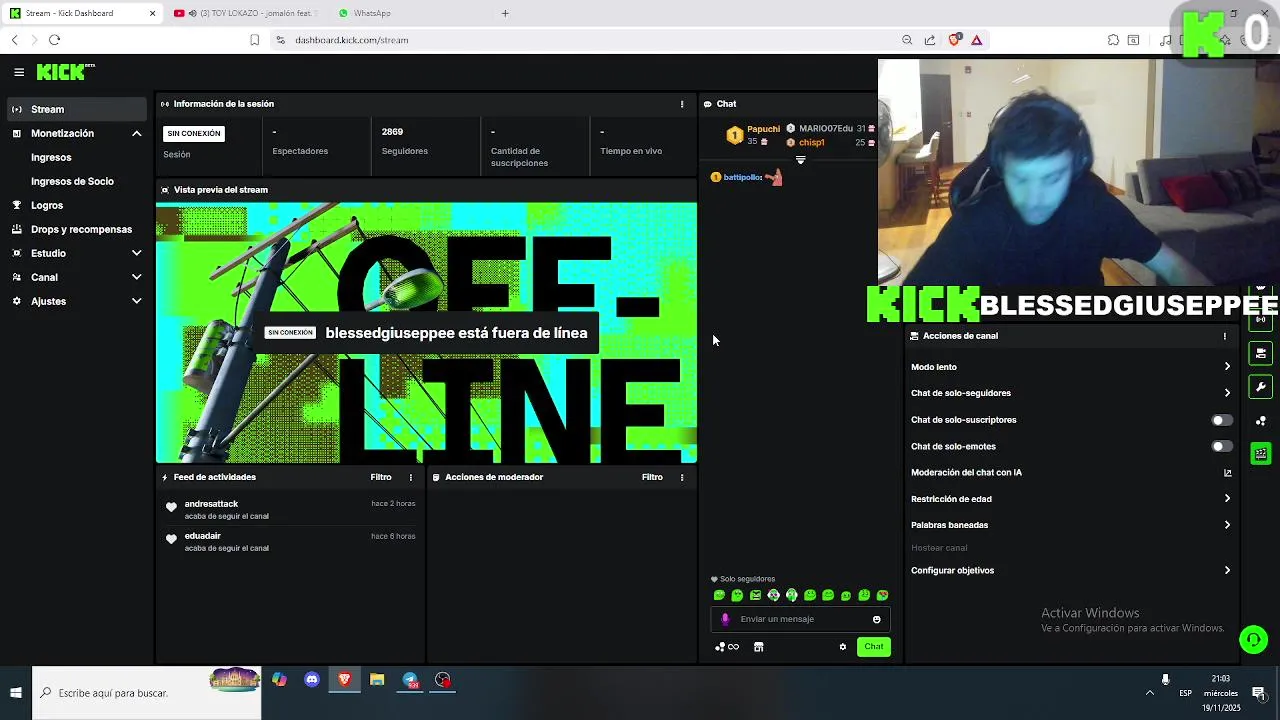Viewport: 1280px width, 720px height.
Task: Select eduadair follow activity entry
Action: tap(290, 542)
